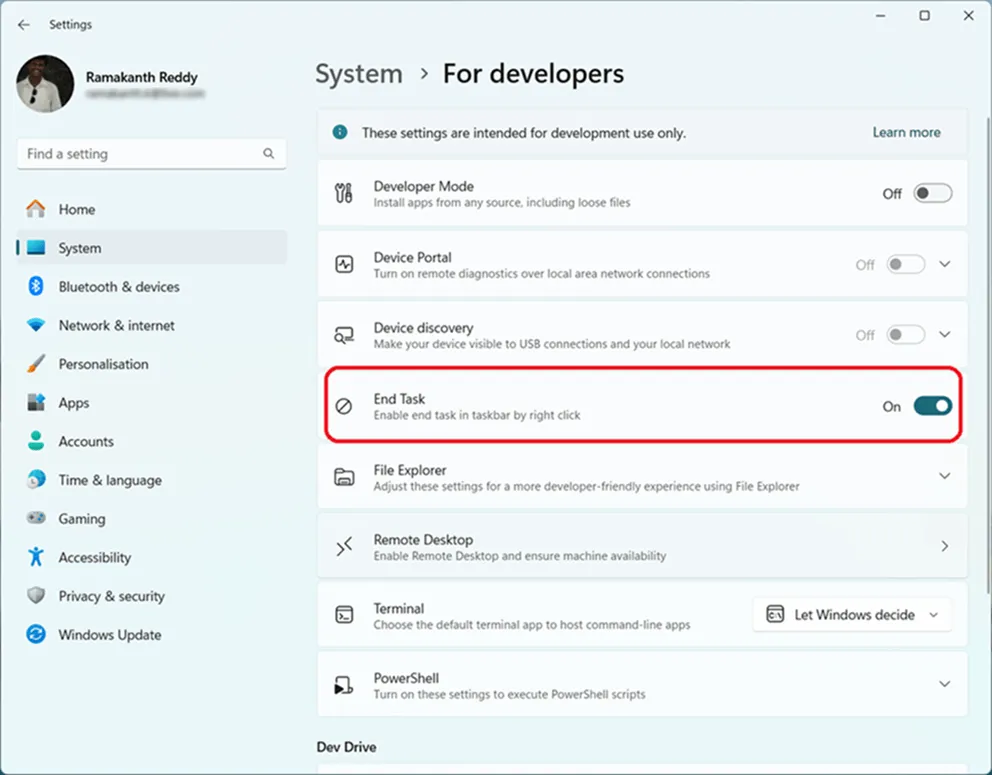This screenshot has height=775, width=992.
Task: Click the Bluetooth & devices icon
Action: click(37, 287)
